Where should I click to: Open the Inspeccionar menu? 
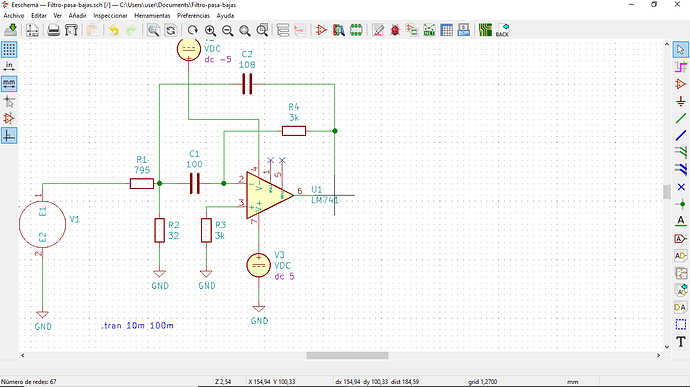[x=110, y=15]
